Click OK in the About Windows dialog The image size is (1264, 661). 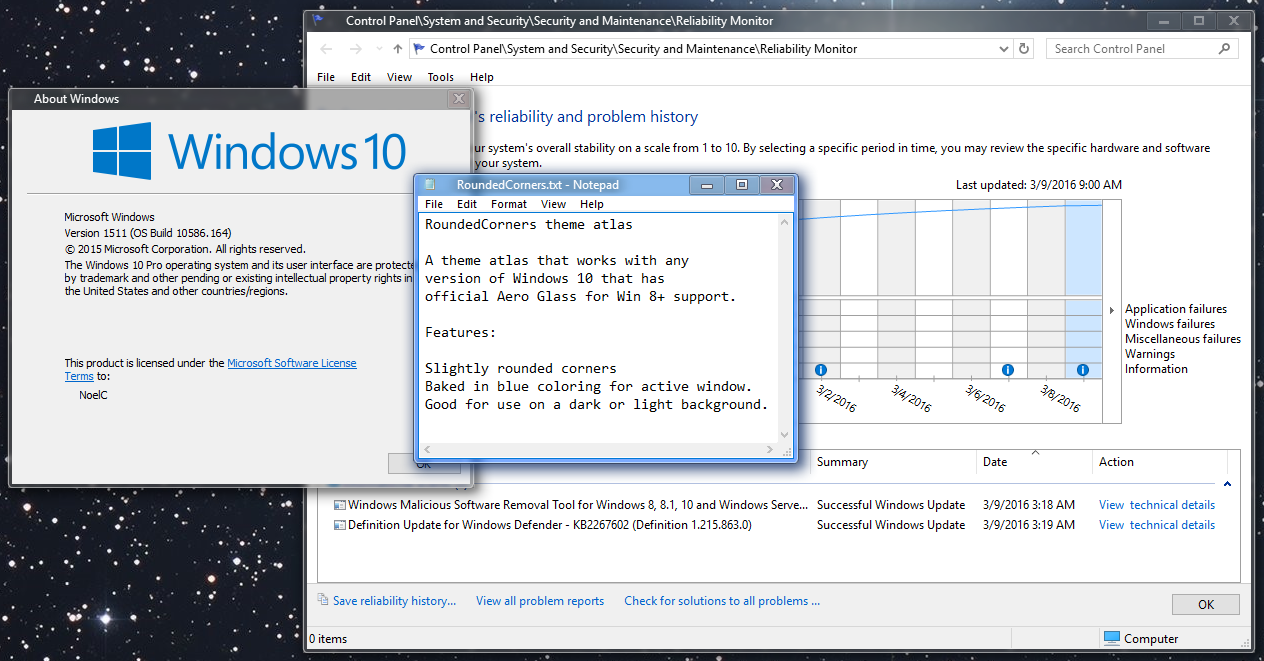424,463
